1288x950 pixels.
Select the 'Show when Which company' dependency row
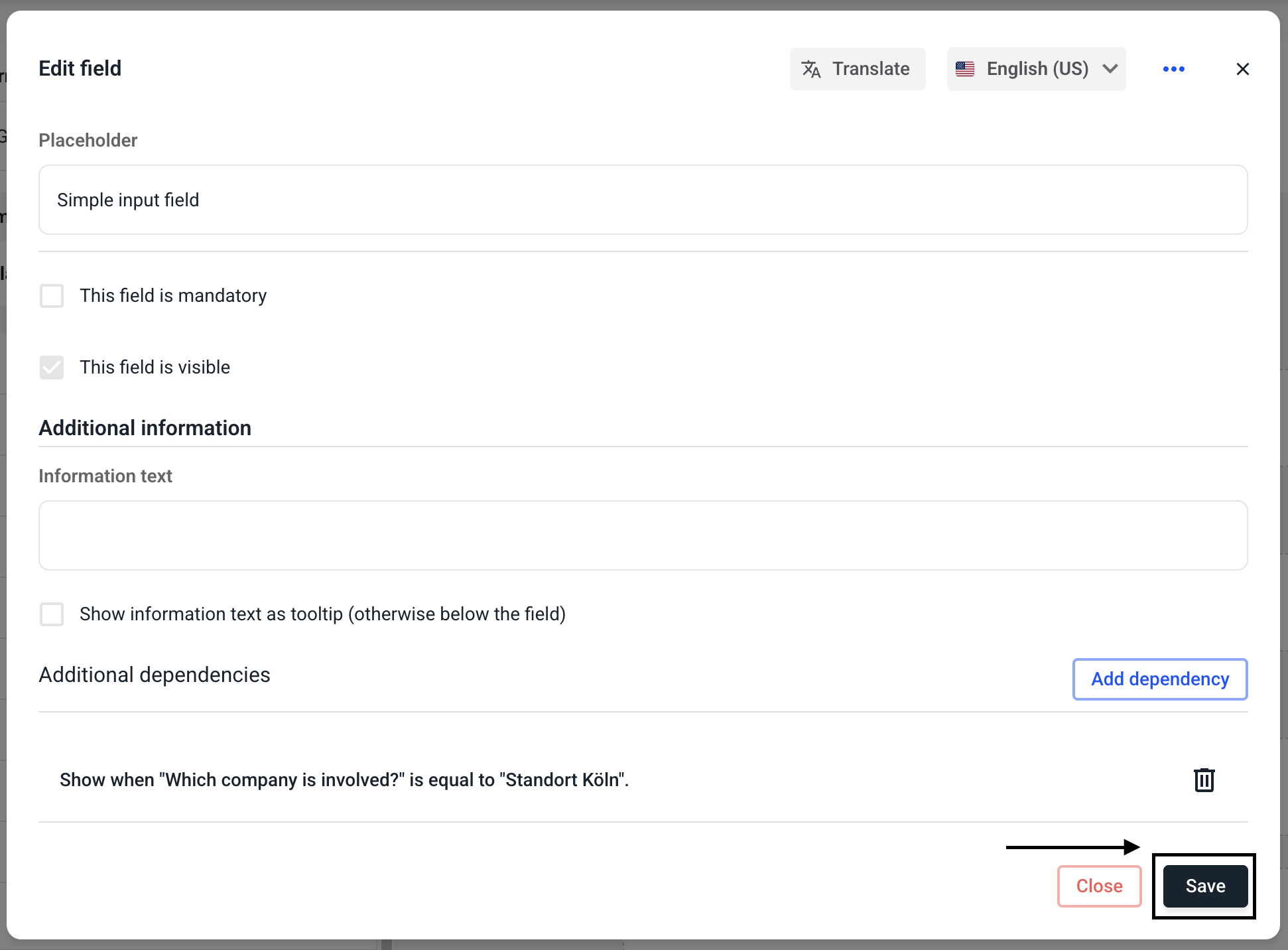344,780
